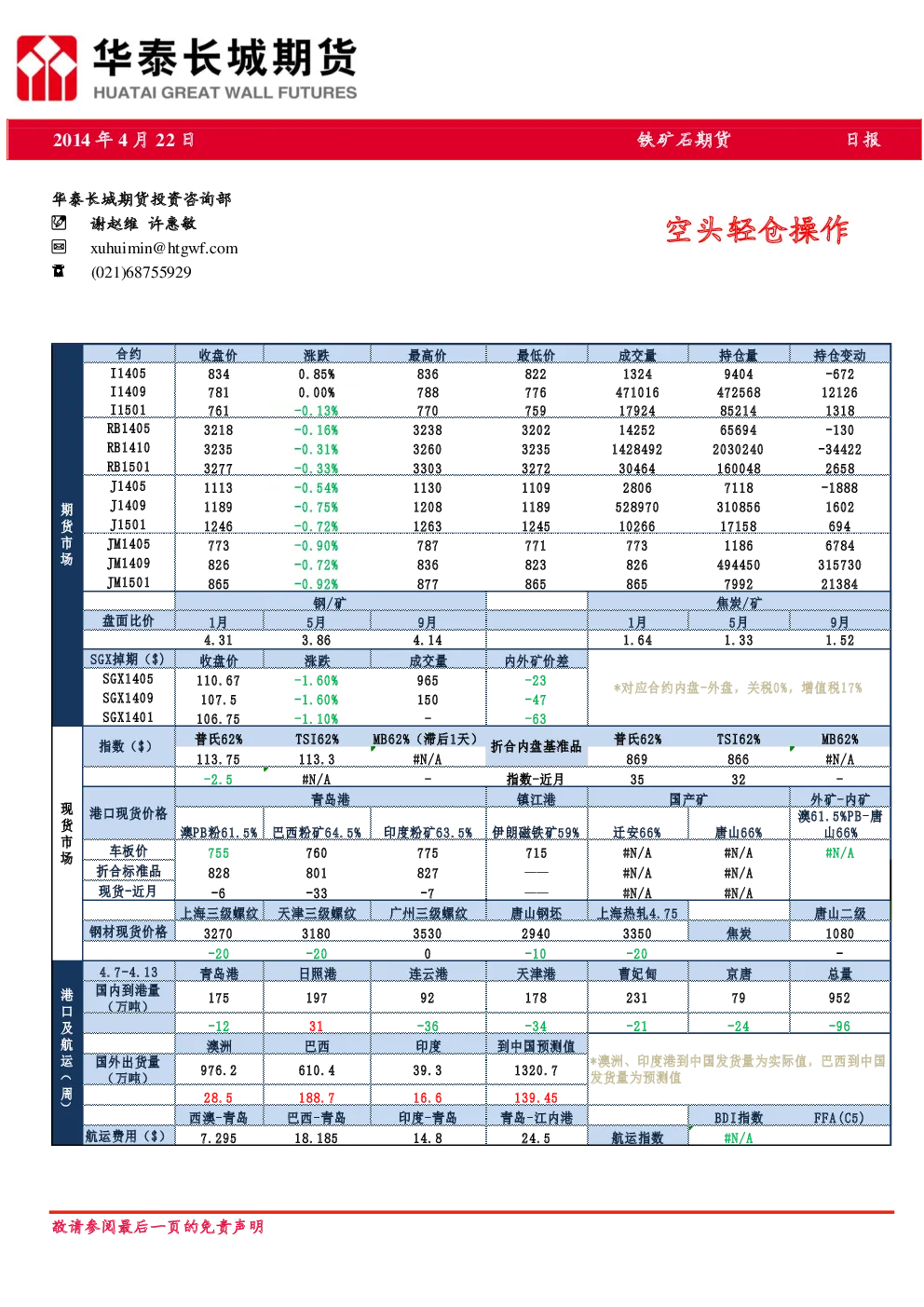Click the envelope icon beside the email
924x1307 pixels.
[x=59, y=247]
